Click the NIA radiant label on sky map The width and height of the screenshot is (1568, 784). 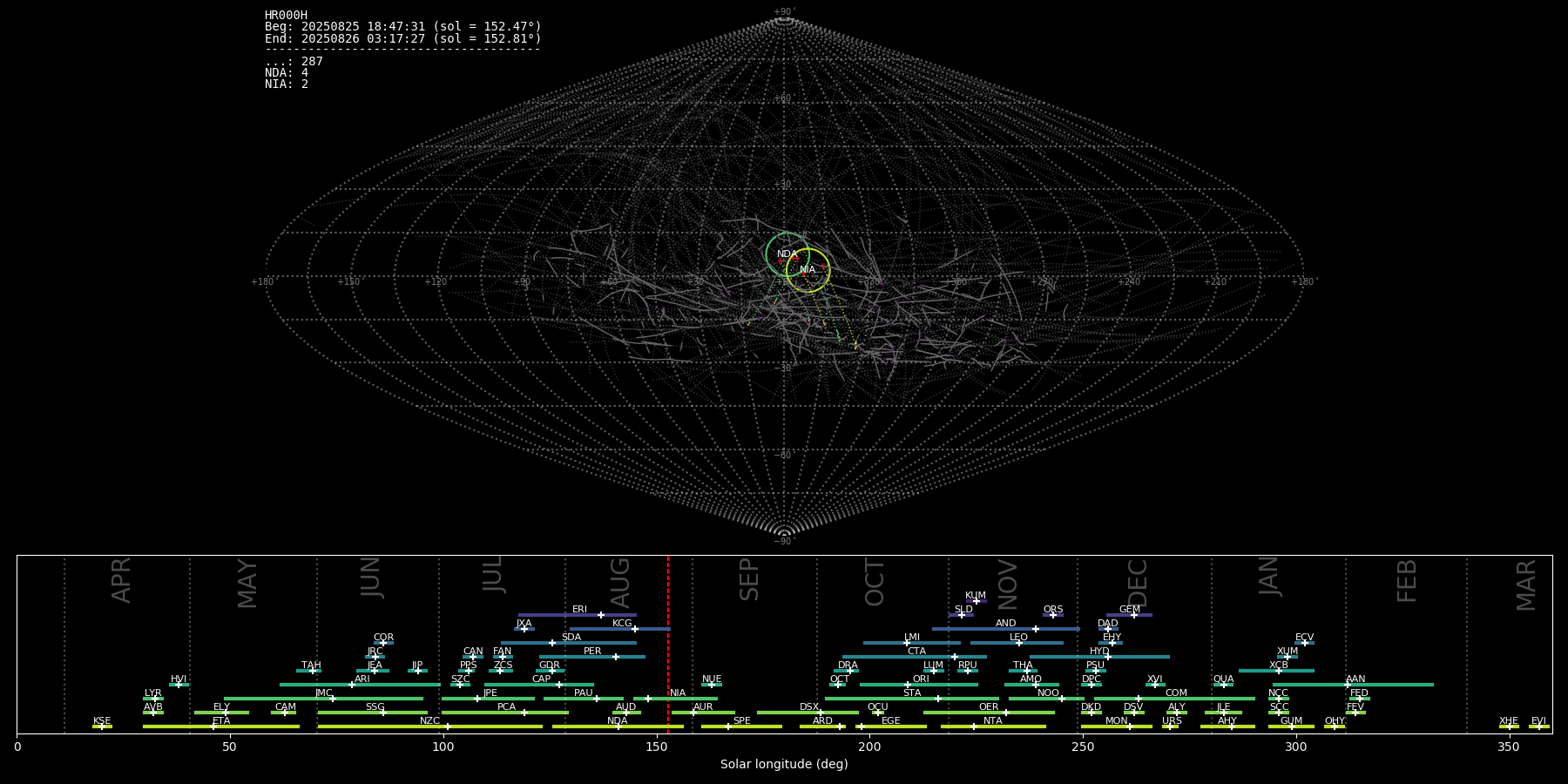pos(808,270)
